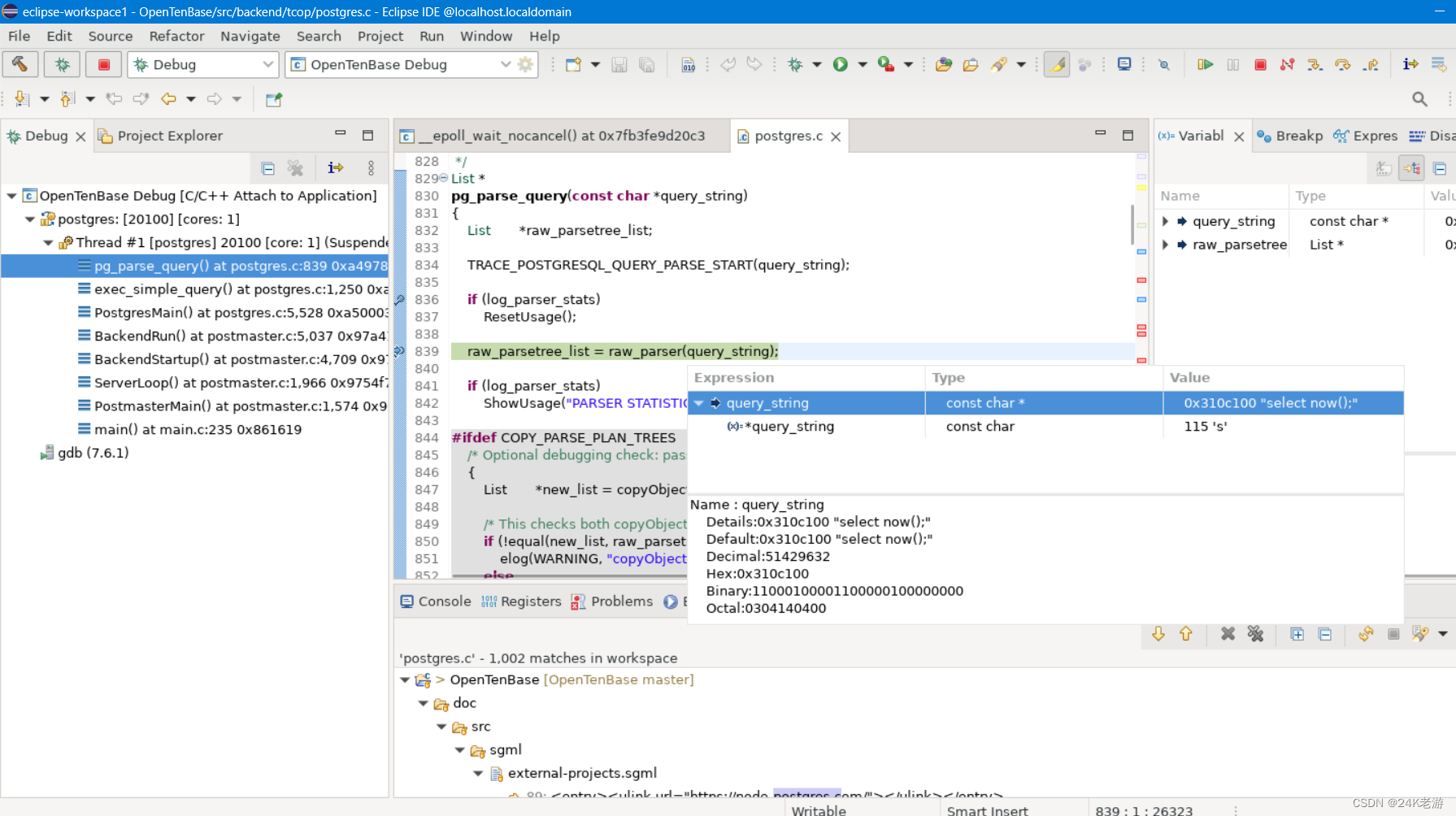Collapse the OpenTenBase Debug launch node
The height and width of the screenshot is (816, 1456).
point(12,196)
